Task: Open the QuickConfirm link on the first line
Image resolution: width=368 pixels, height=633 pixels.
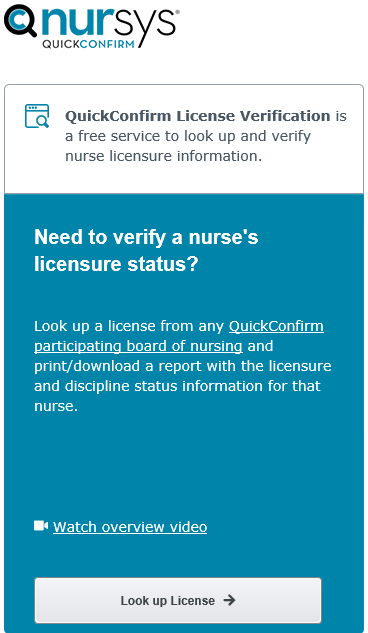Action: 276,326
